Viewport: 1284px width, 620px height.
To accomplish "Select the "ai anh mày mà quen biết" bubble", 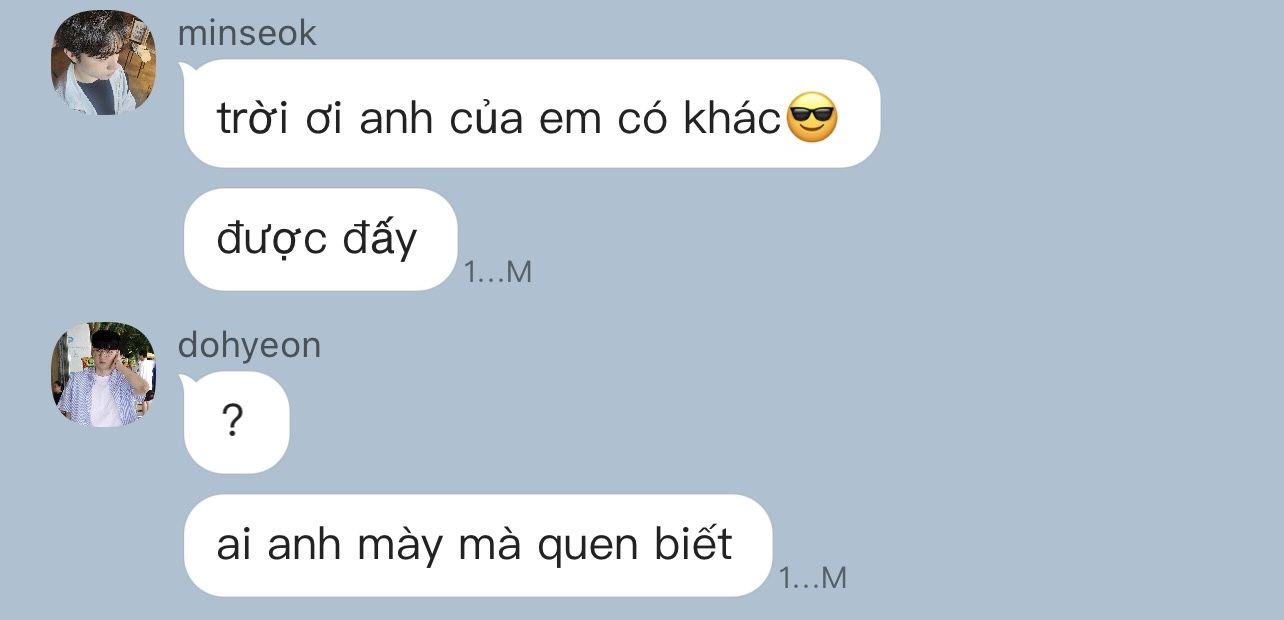I will click(478, 545).
